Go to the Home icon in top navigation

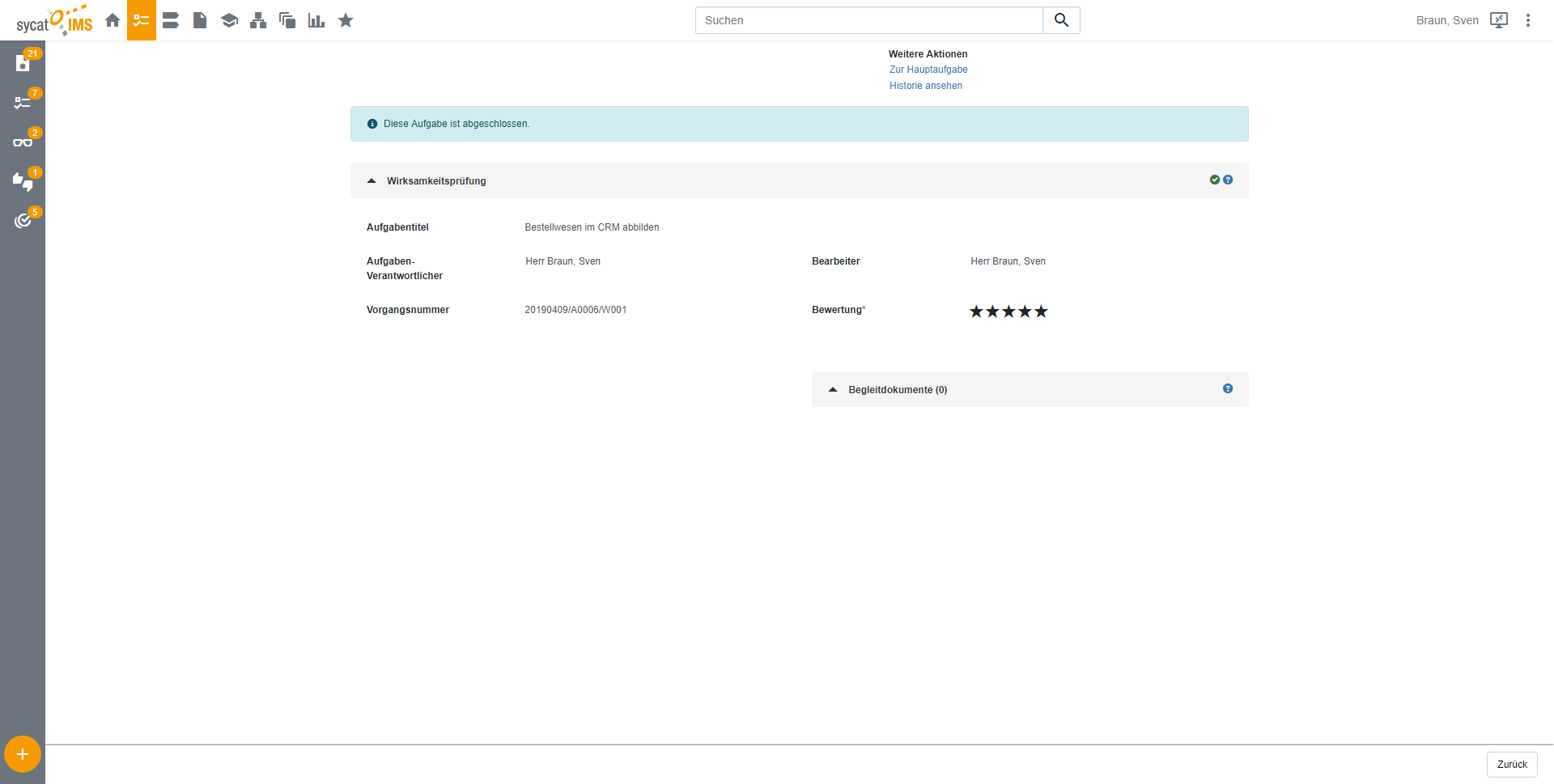[x=113, y=20]
